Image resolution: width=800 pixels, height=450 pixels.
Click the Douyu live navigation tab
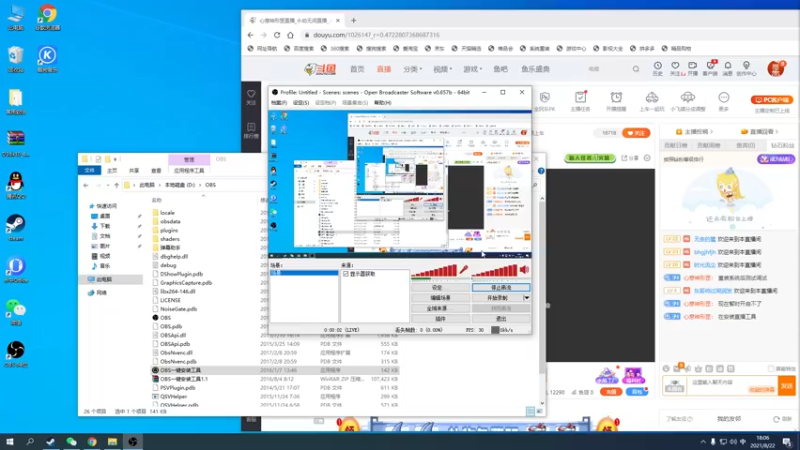[x=384, y=69]
